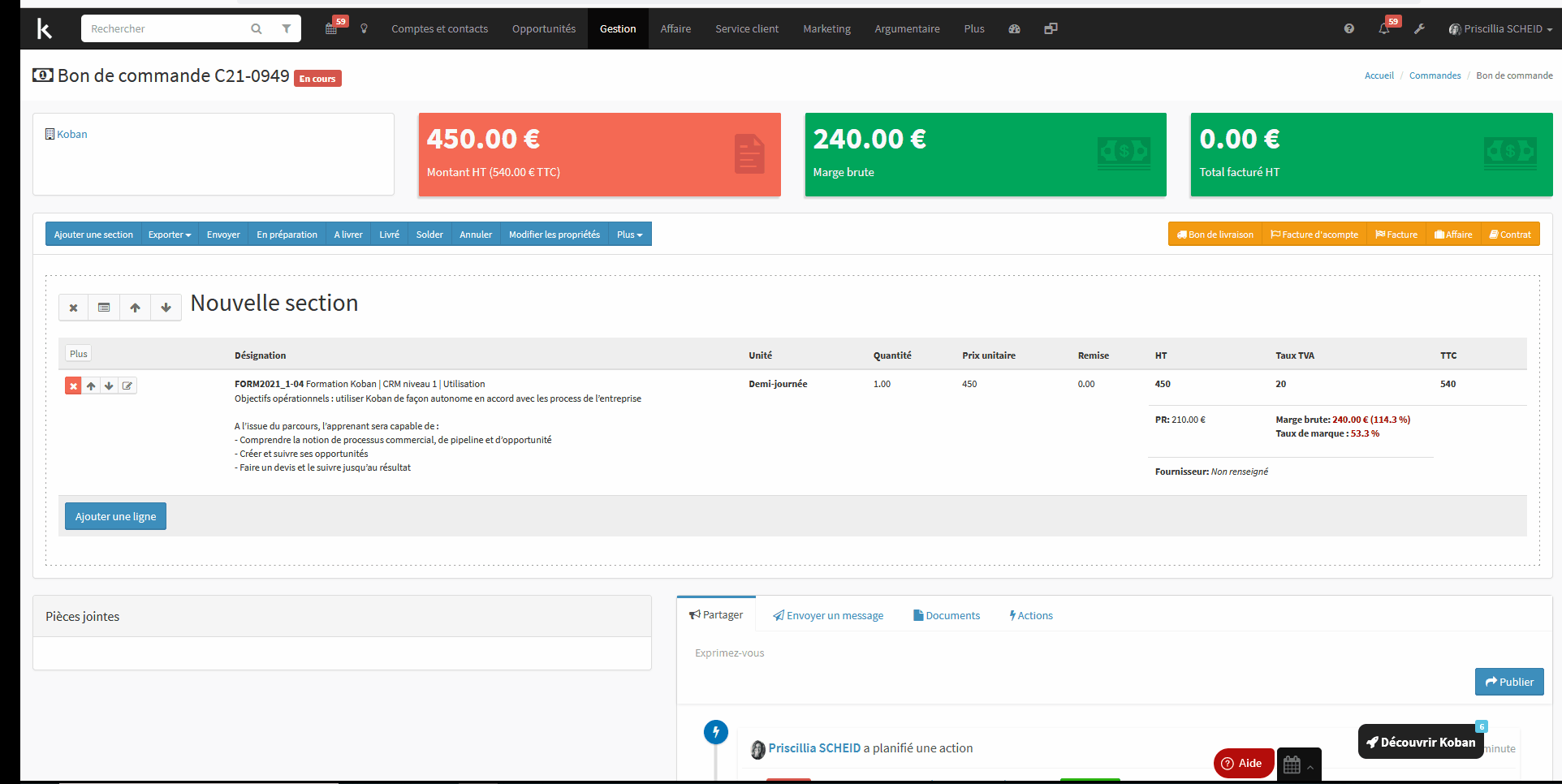Click the Découvrir Koban button
1562x784 pixels.
click(x=1421, y=742)
